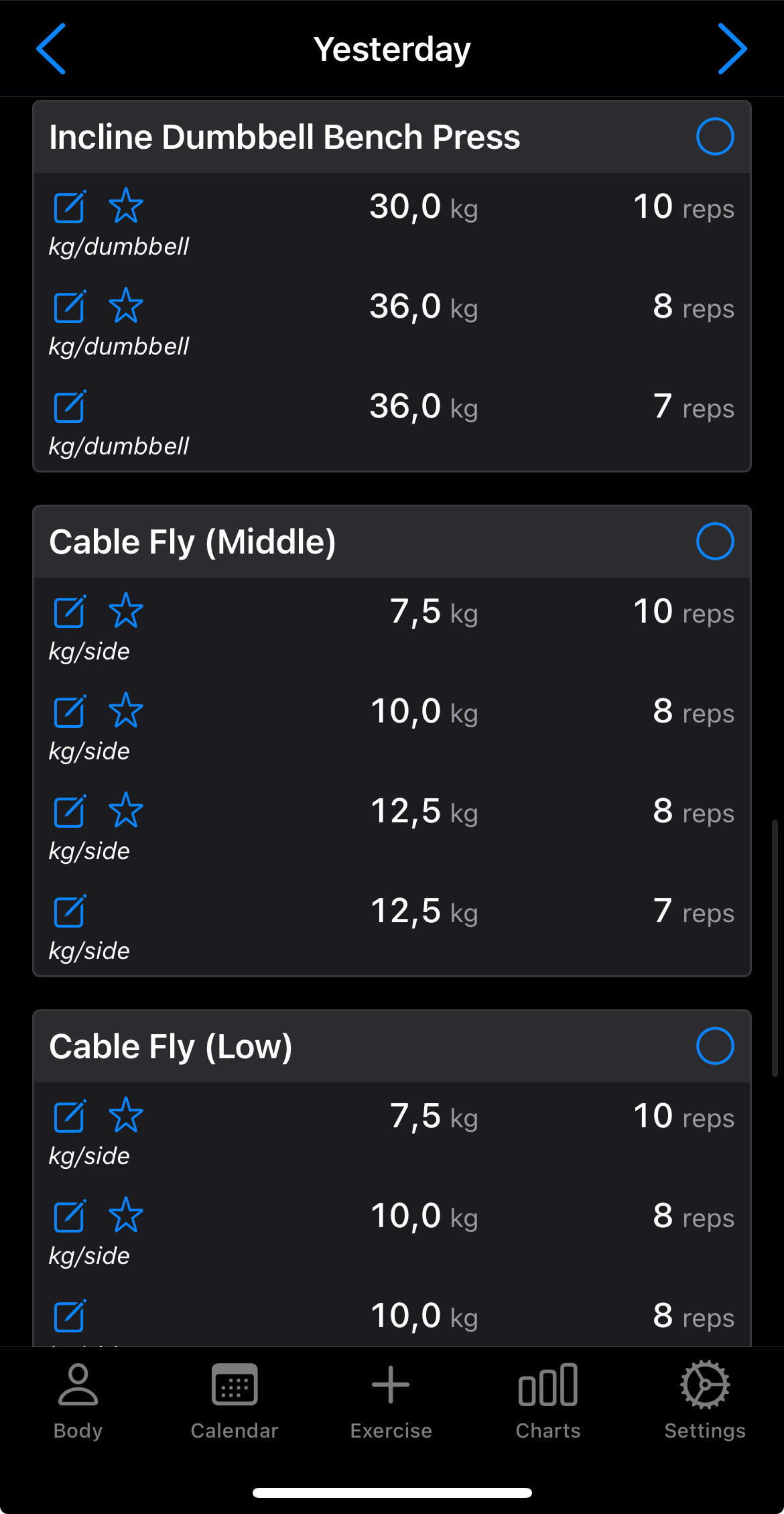Edit the 30,0 kg Incline Dumbbell set
The image size is (784, 1514).
[70, 206]
